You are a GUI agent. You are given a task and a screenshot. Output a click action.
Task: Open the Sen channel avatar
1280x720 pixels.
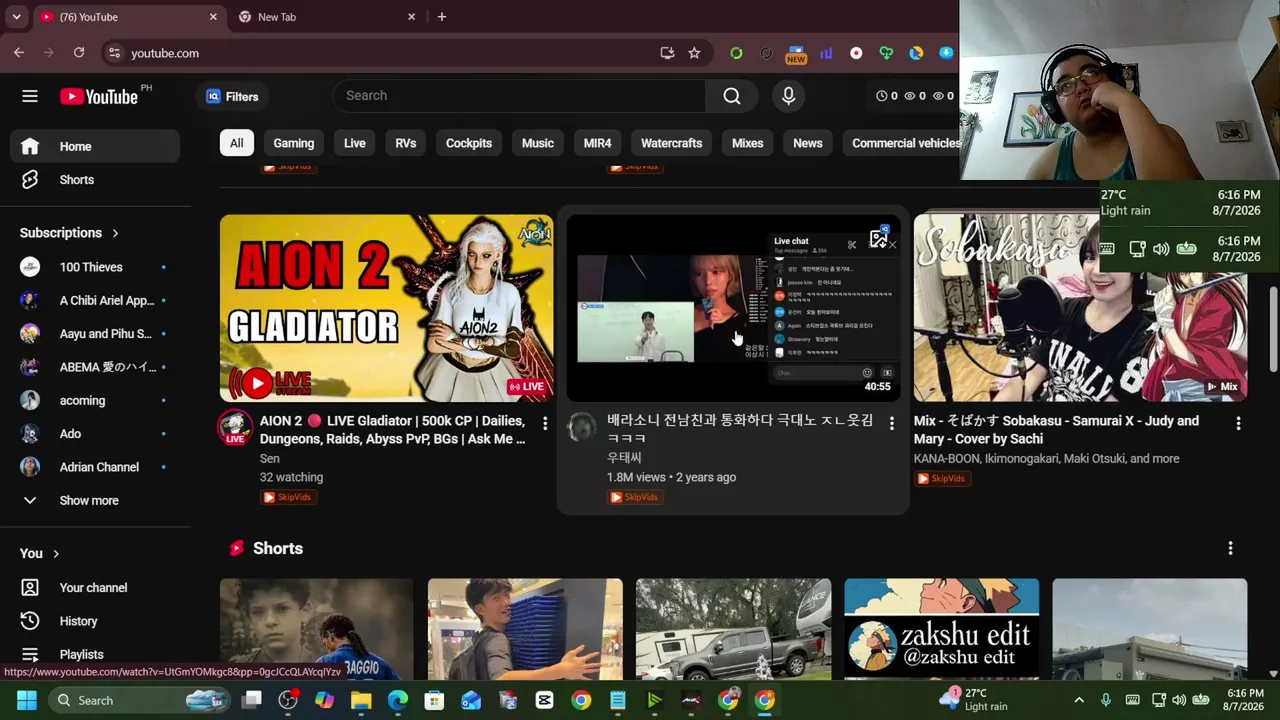[235, 428]
